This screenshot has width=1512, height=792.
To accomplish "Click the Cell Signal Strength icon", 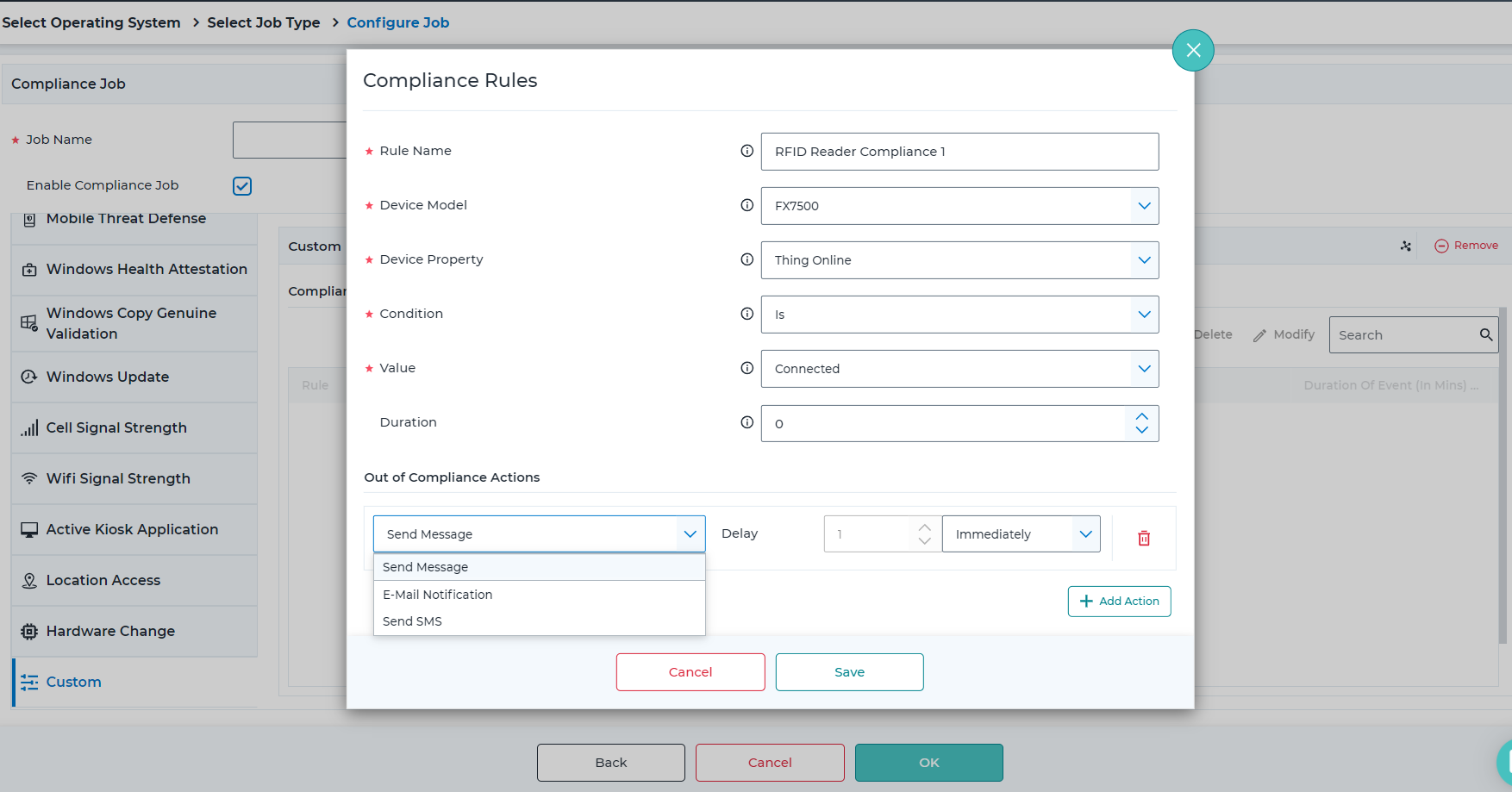I will click(29, 427).
